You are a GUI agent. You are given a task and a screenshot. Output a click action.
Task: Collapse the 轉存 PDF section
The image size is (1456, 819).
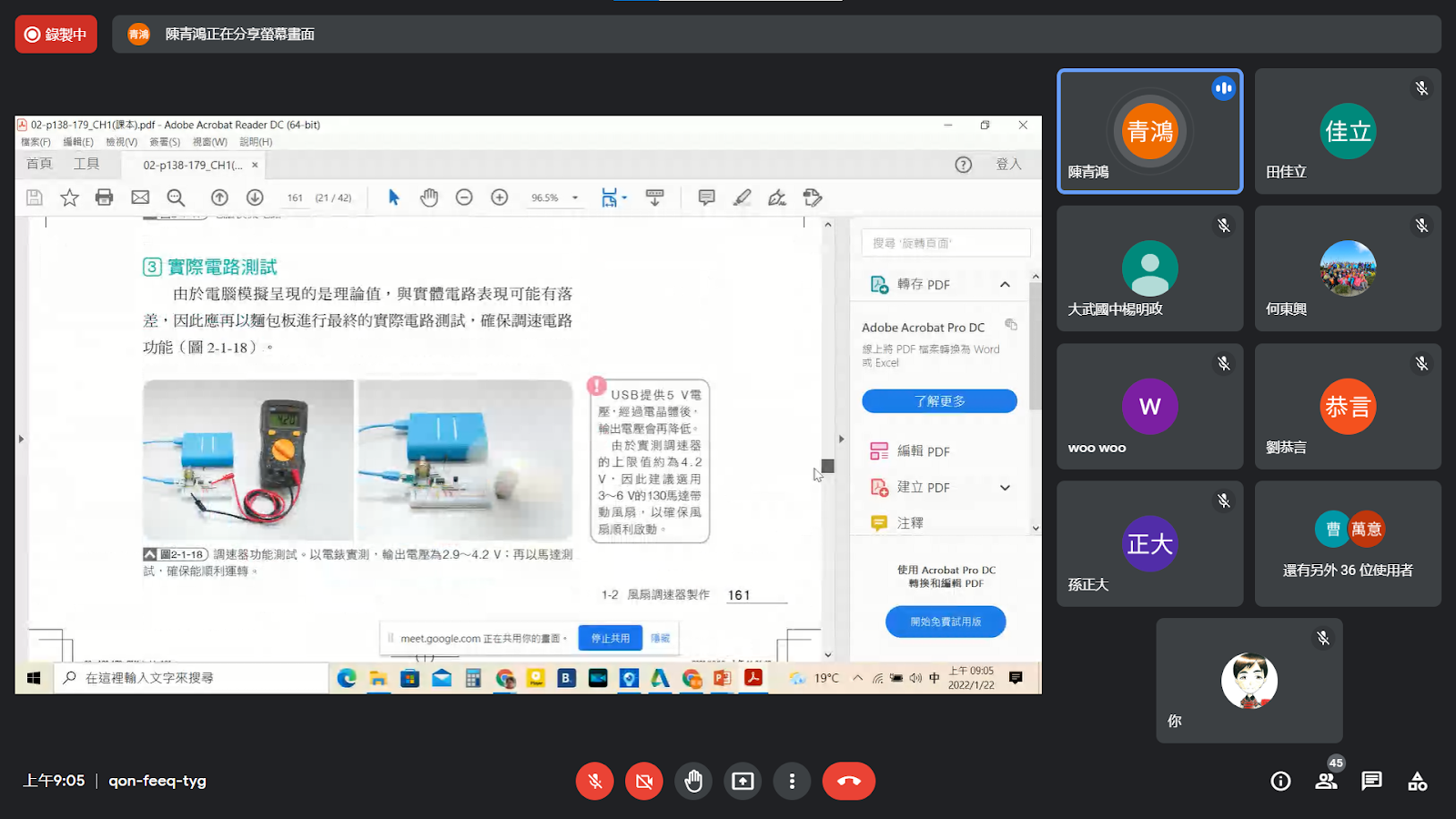point(1005,284)
